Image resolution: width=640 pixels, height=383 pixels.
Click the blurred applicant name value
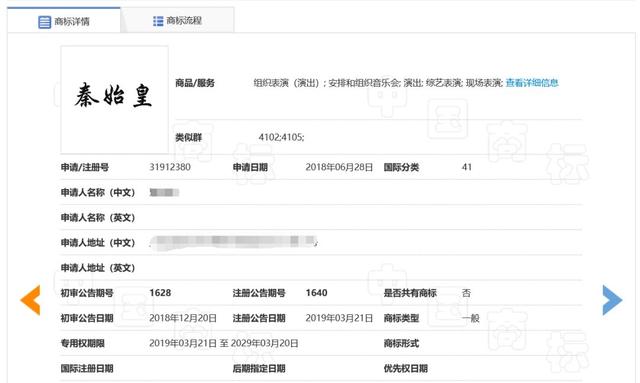[x=164, y=192]
